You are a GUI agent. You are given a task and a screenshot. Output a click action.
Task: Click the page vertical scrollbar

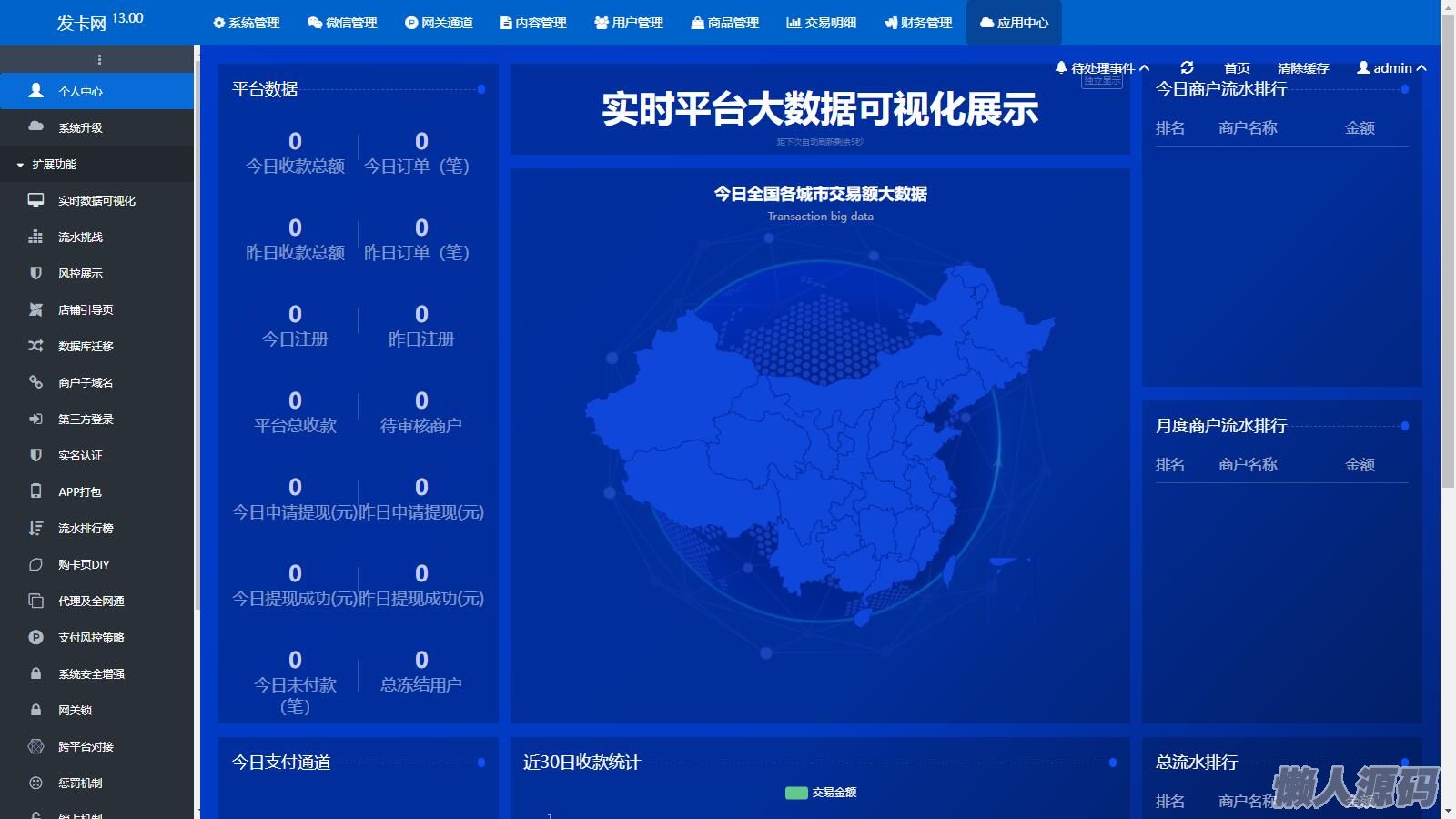[x=1448, y=273]
